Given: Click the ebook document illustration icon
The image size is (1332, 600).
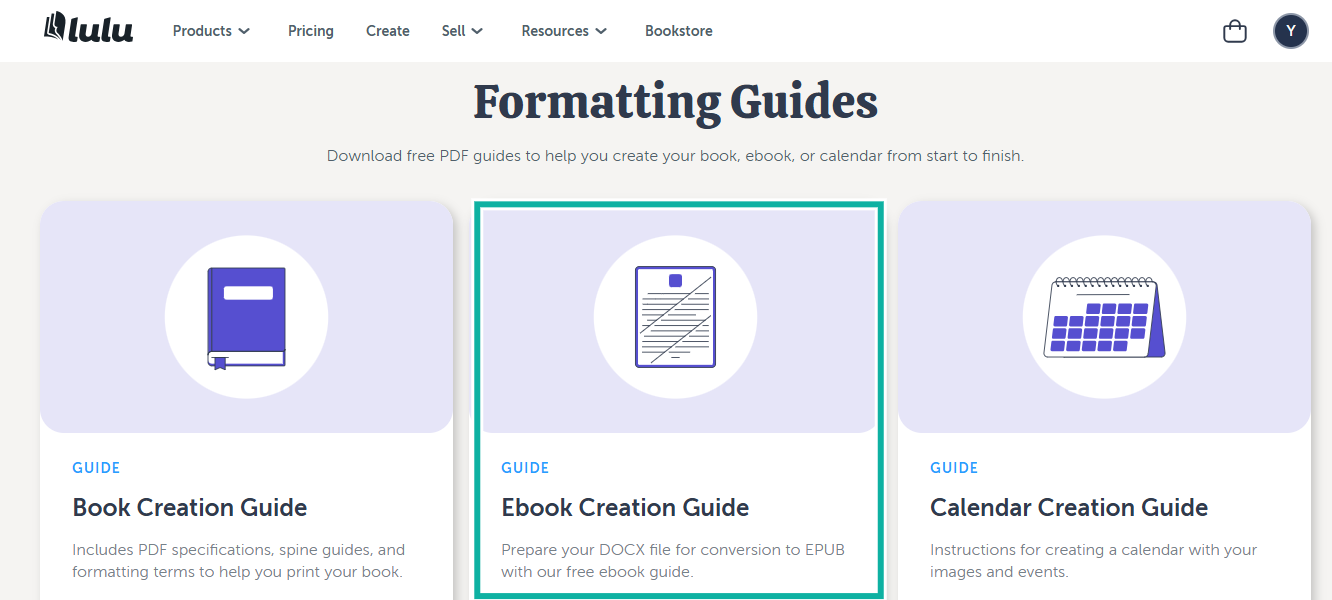Looking at the screenshot, I should tap(676, 317).
